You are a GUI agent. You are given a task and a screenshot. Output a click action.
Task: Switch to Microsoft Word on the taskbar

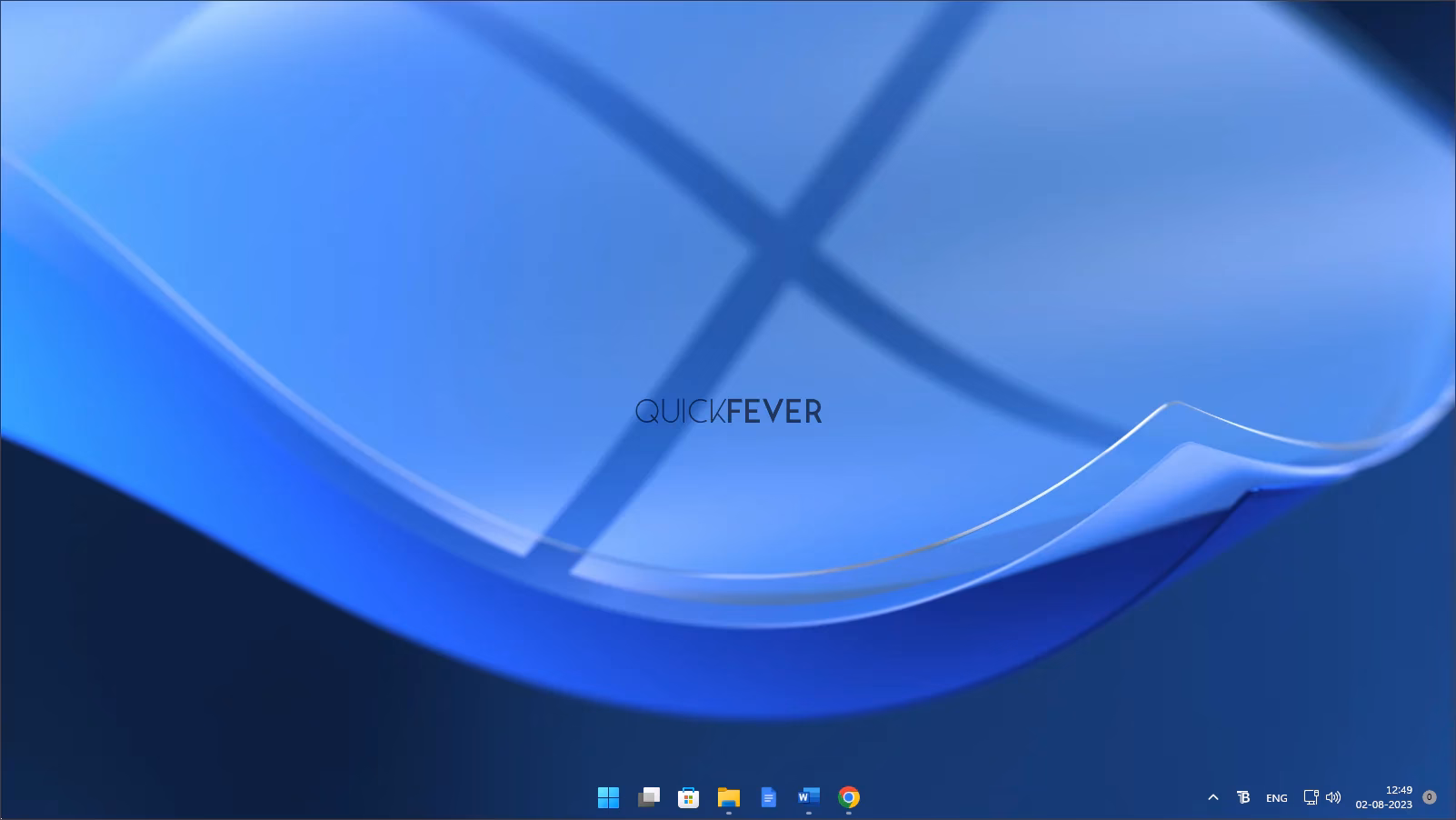tap(808, 797)
